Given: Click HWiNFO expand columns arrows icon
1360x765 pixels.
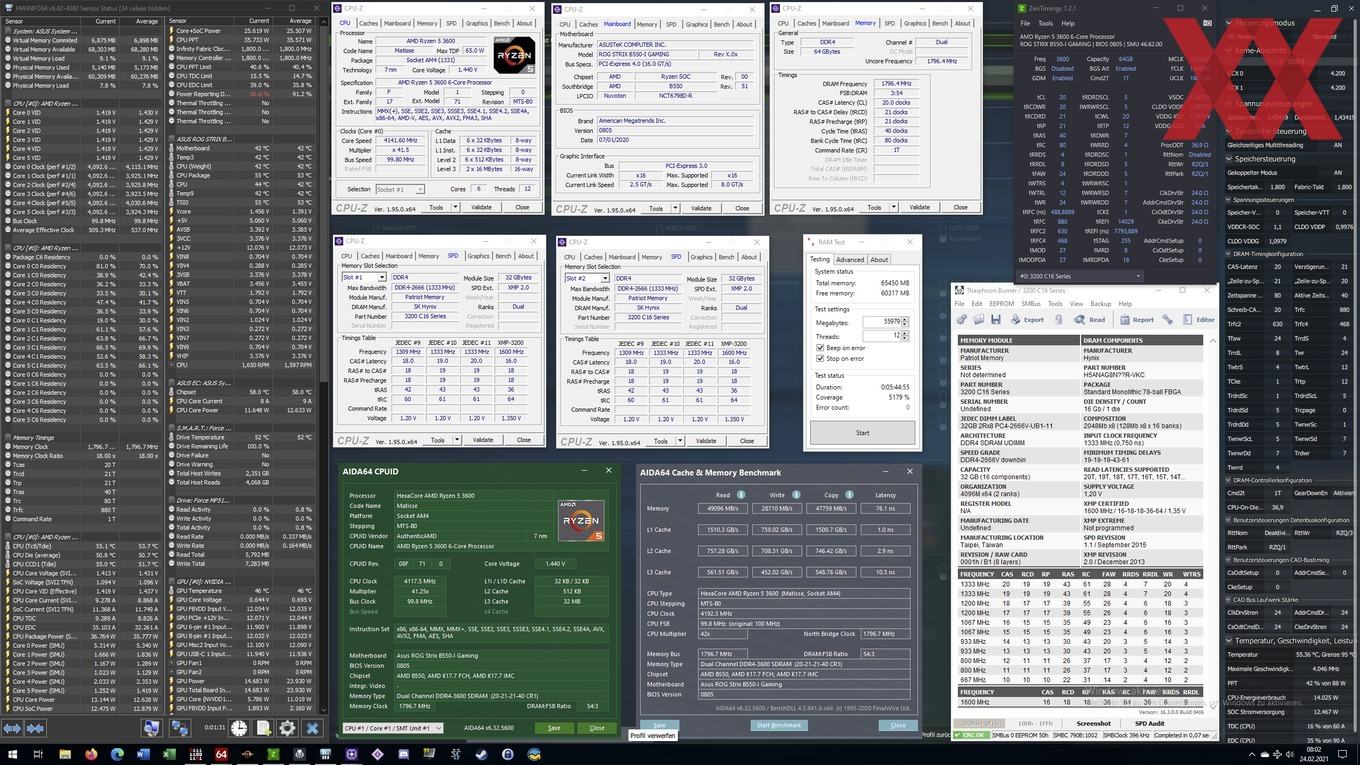Looking at the screenshot, I should point(12,728).
